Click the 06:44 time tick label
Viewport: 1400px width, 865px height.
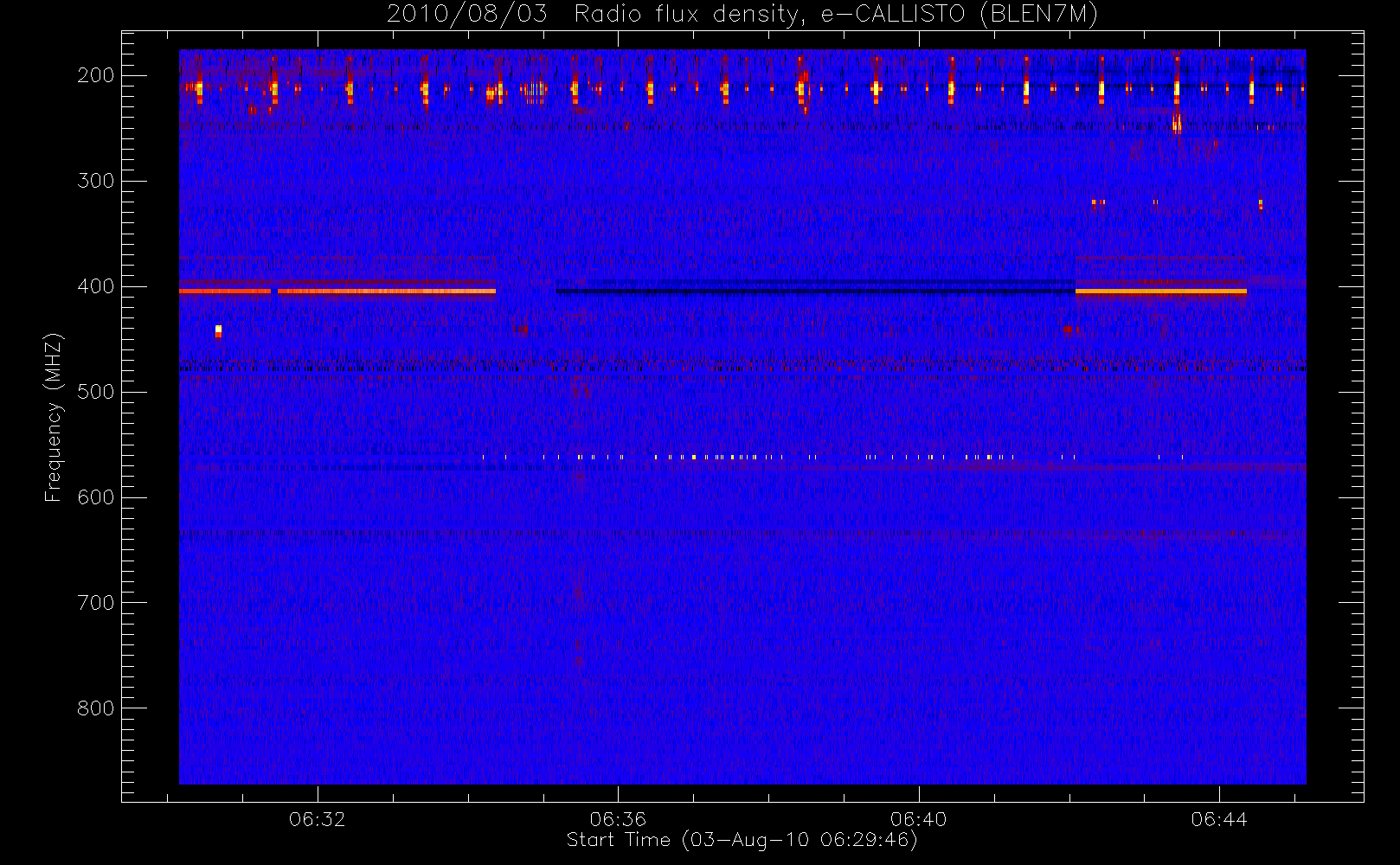point(1218,819)
